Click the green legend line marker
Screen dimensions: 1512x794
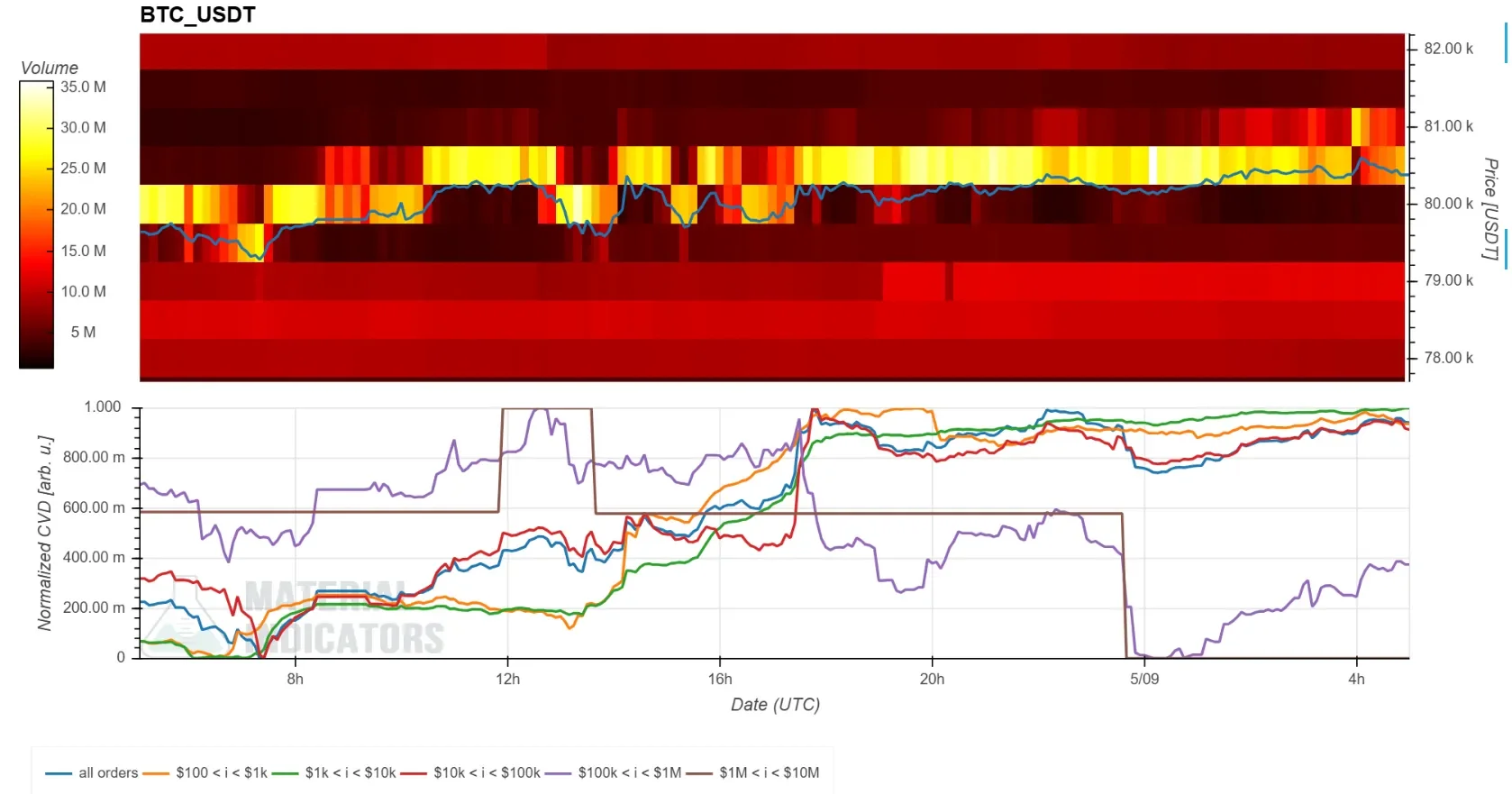[x=285, y=773]
